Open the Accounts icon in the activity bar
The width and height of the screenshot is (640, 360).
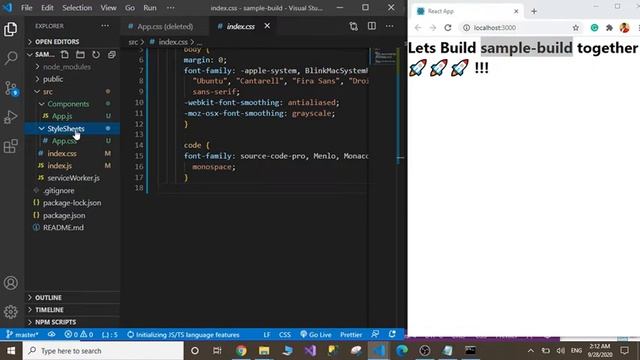click(x=11, y=283)
